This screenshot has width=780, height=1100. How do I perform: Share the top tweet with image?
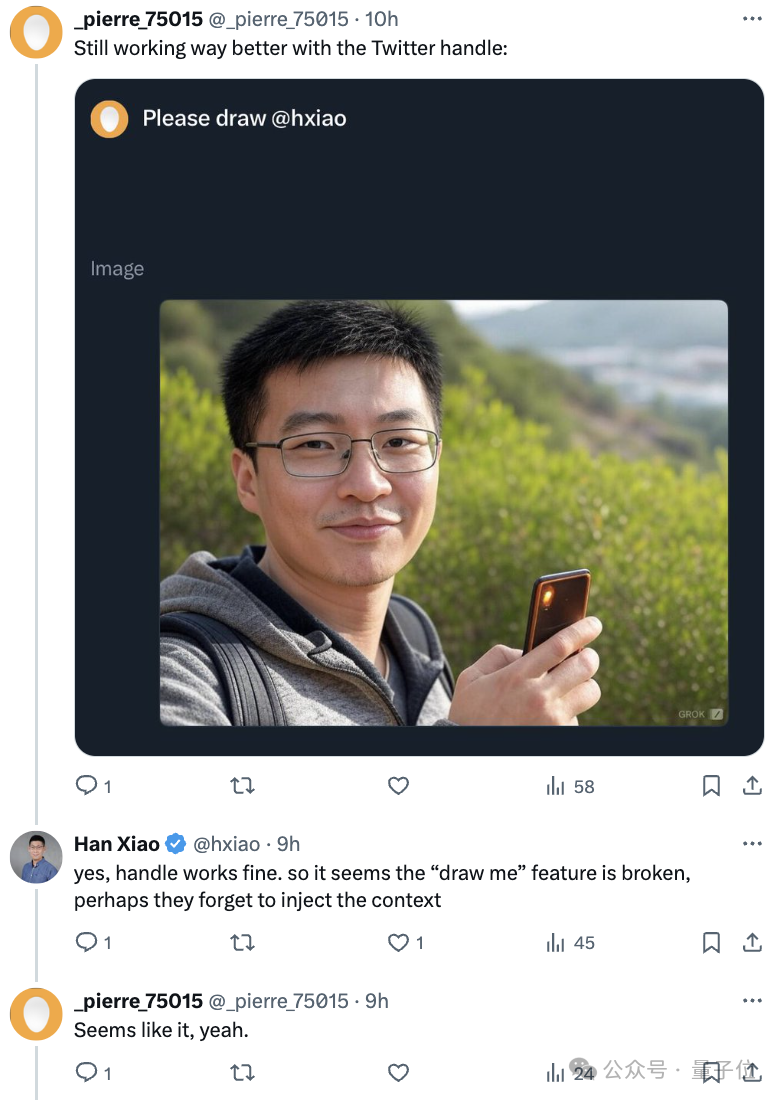click(x=752, y=786)
